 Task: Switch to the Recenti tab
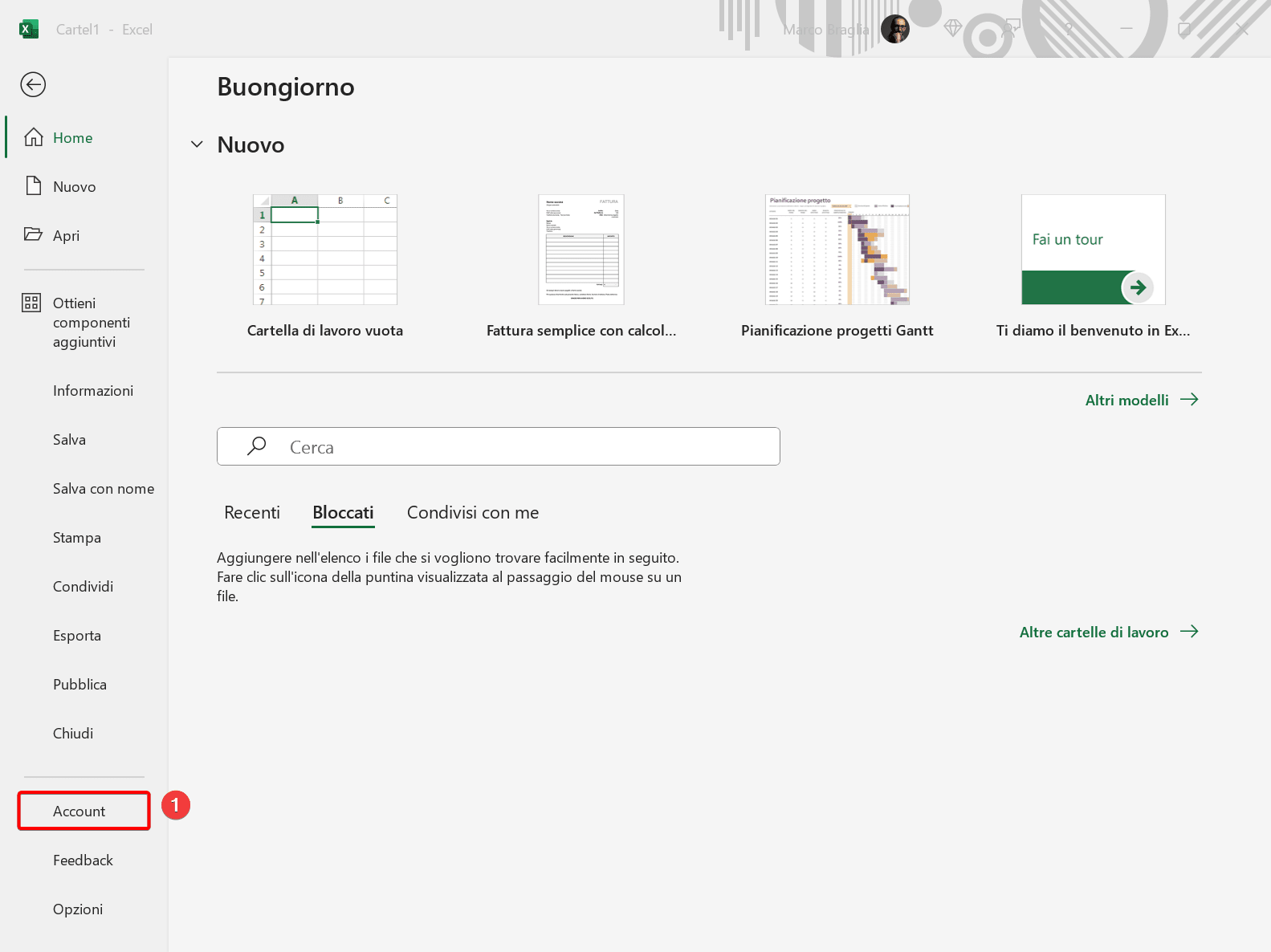252,512
